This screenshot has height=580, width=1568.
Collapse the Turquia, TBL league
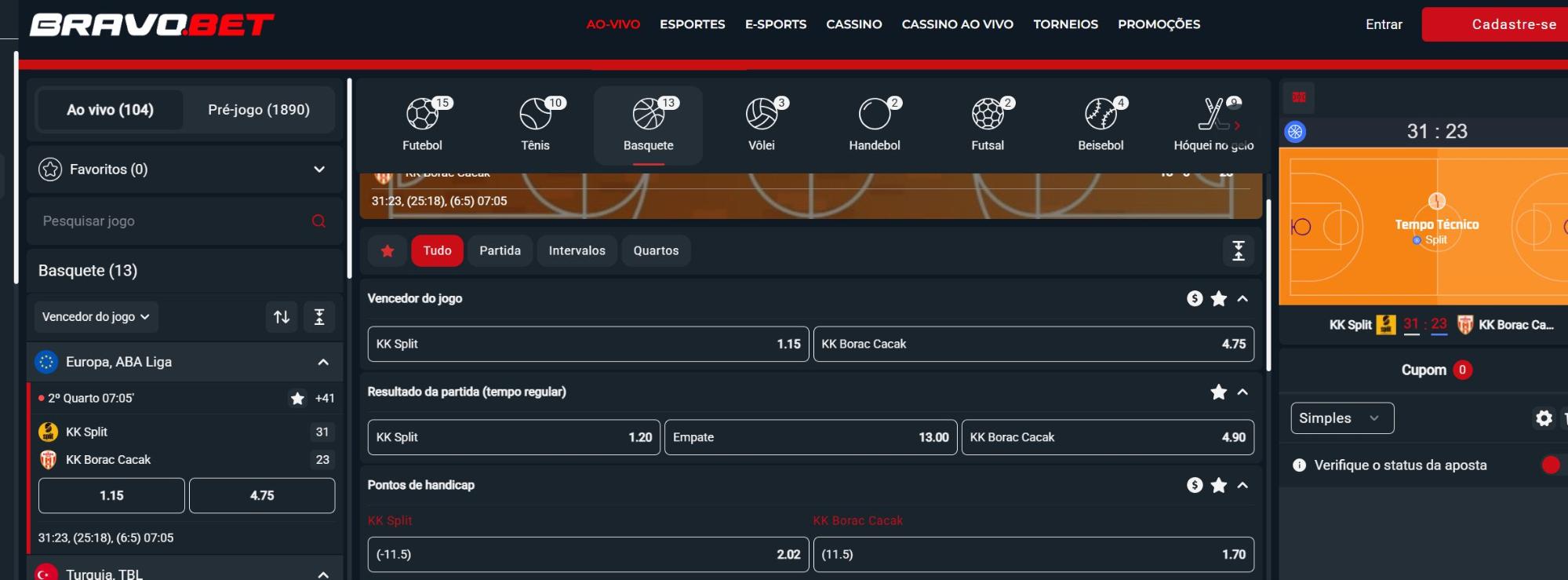pos(323,575)
